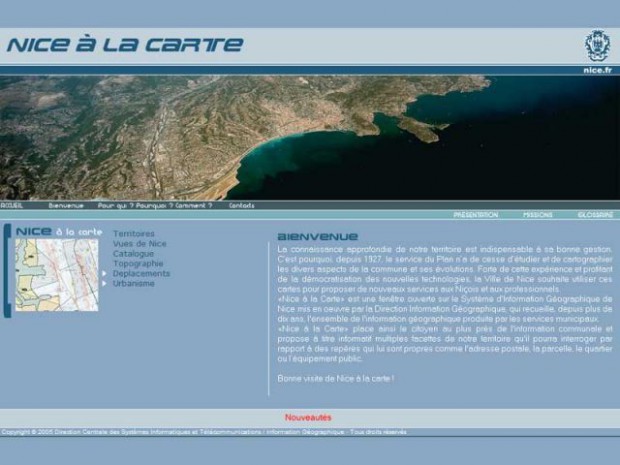This screenshot has height=465, width=620.
Task: Click the aerial photo banner of Nice
Action: coord(310,138)
